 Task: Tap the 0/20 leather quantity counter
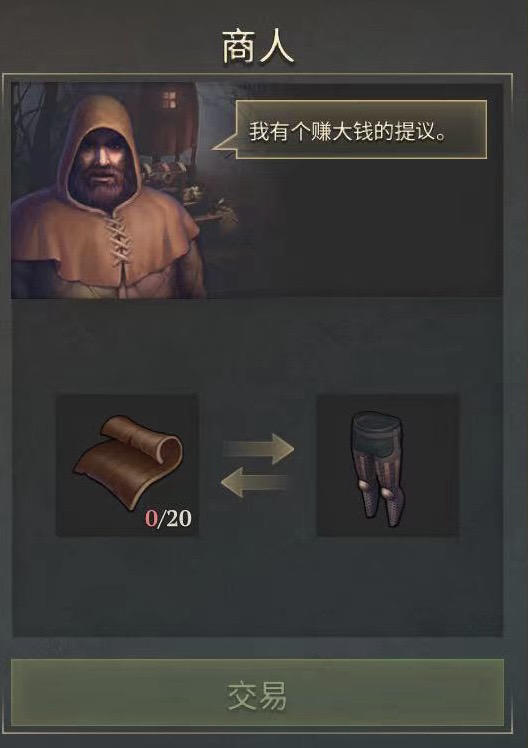168,519
